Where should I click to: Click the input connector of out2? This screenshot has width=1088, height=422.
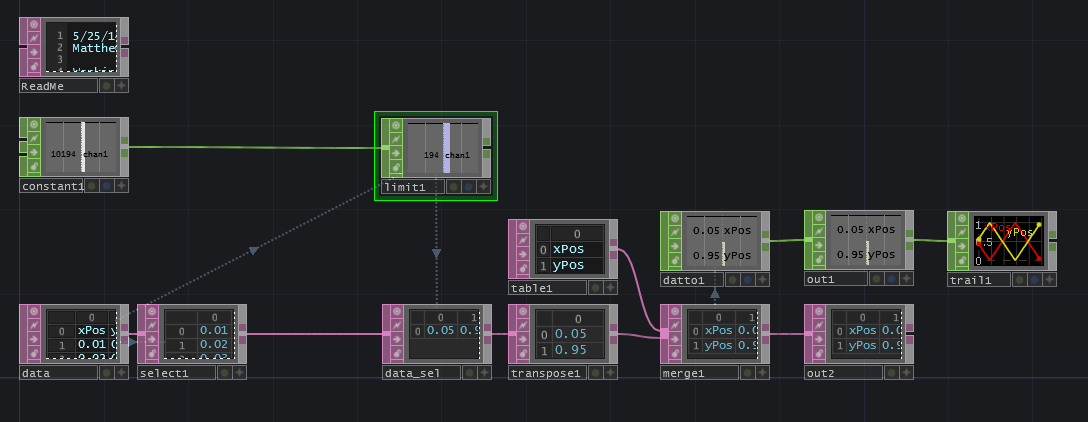click(x=806, y=334)
